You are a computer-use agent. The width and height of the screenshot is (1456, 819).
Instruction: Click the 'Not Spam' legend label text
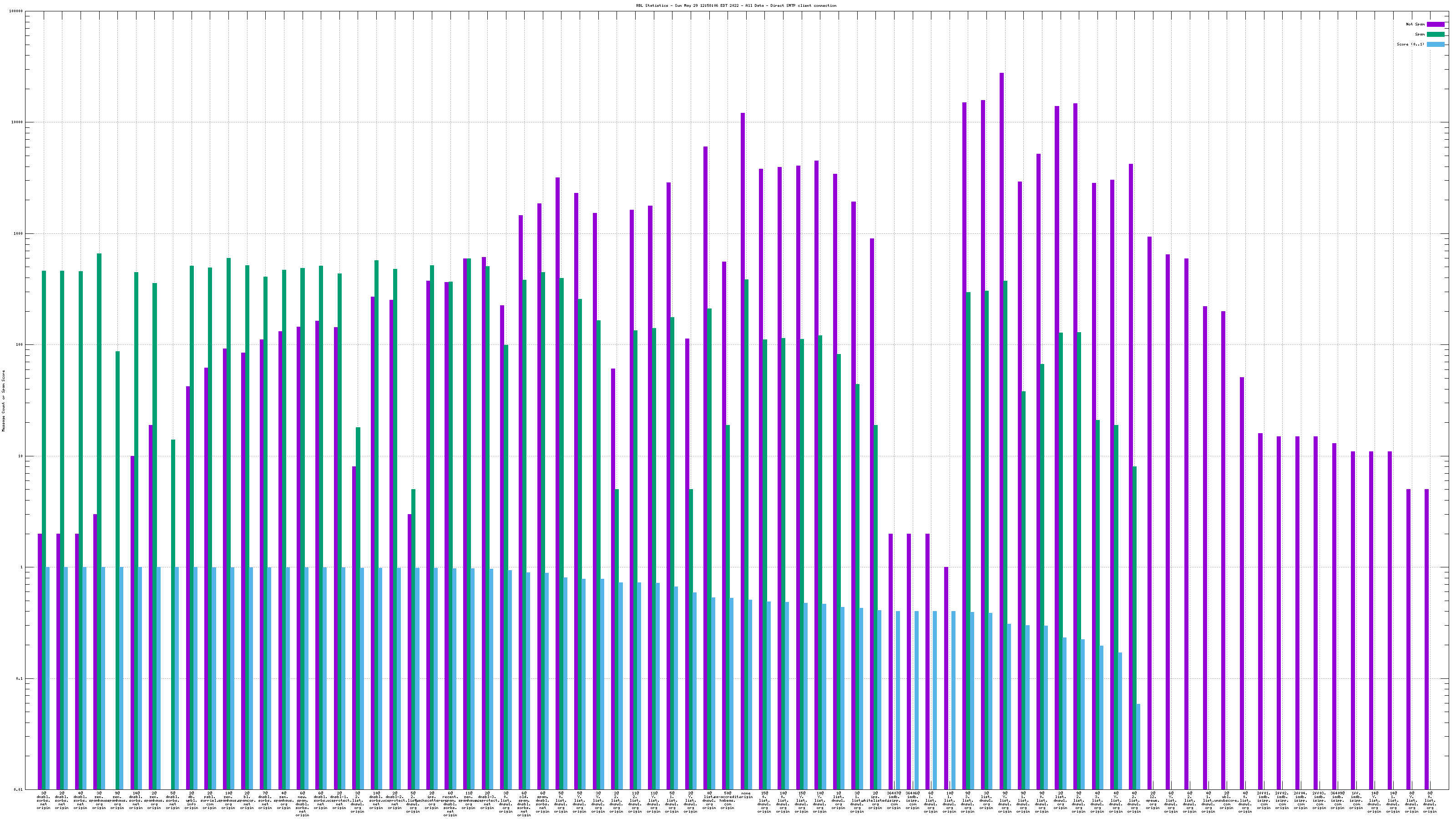click(1416, 24)
